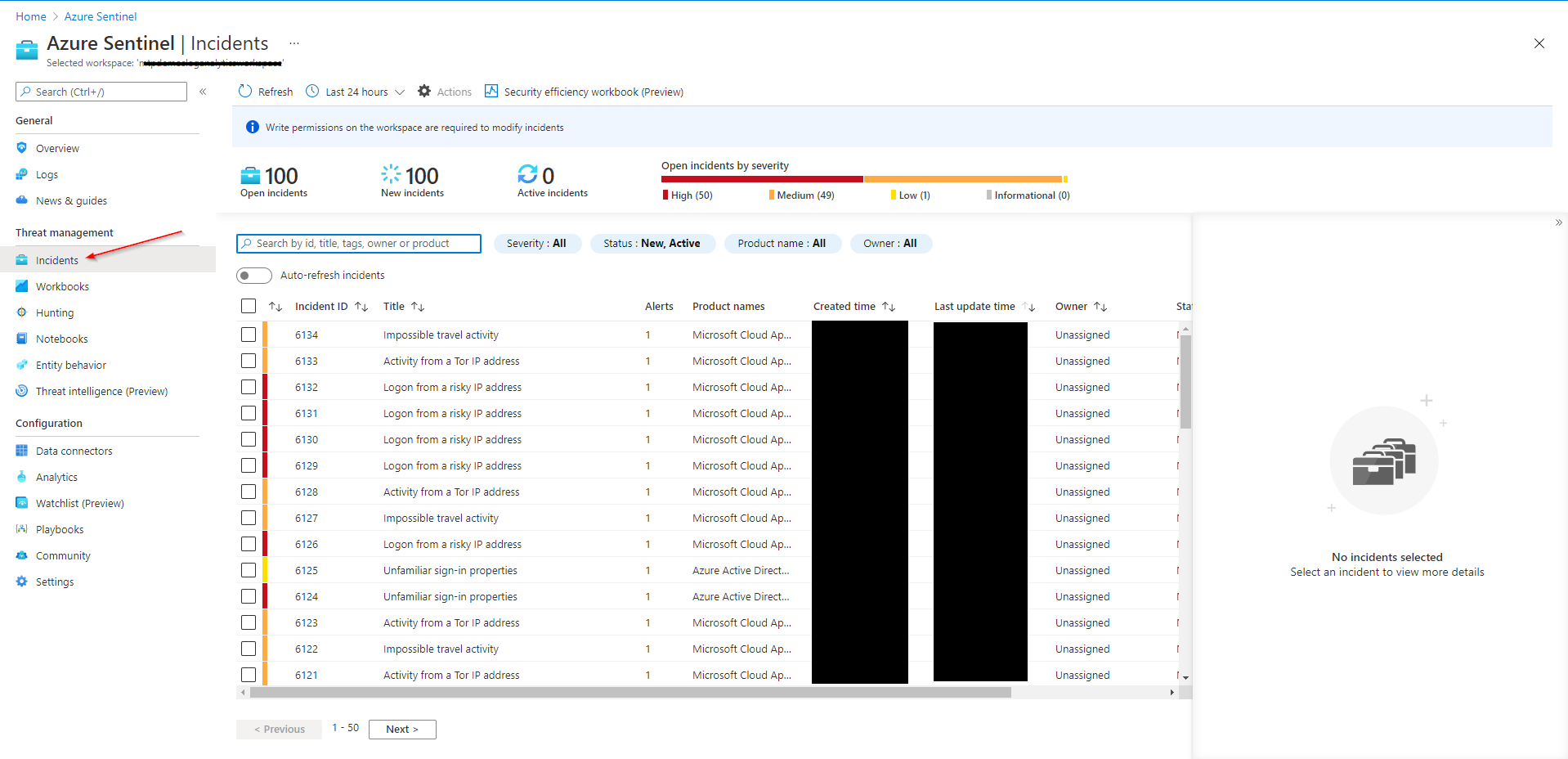Open News & guides cloud icon

coord(22,200)
